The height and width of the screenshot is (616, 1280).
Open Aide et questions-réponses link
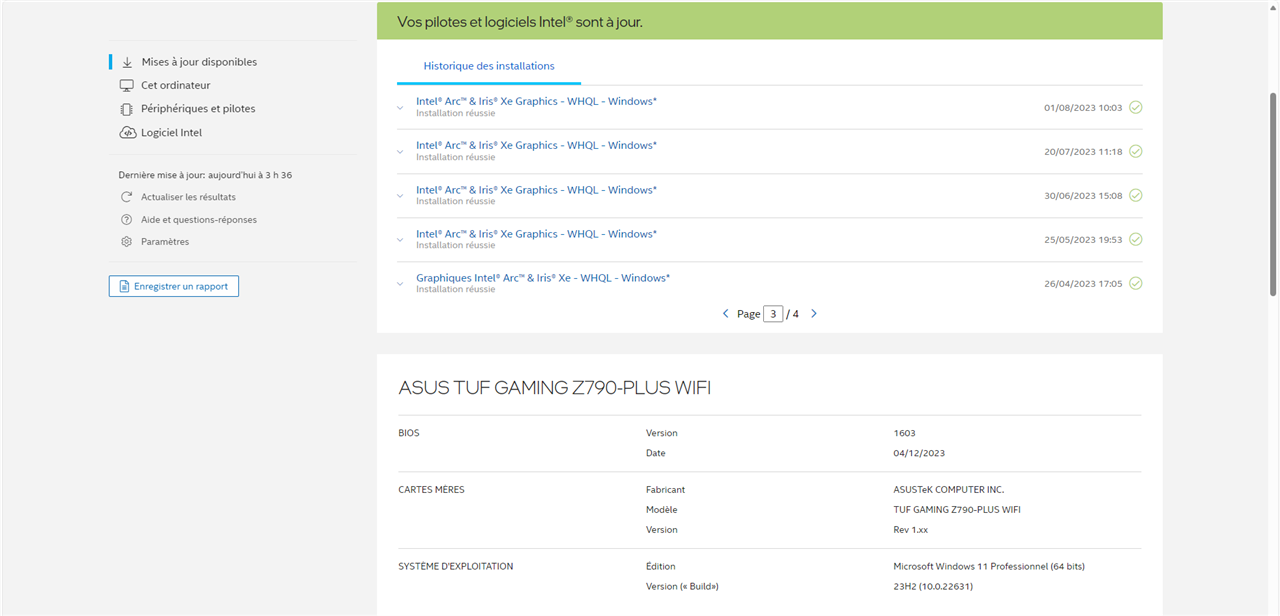coord(199,220)
